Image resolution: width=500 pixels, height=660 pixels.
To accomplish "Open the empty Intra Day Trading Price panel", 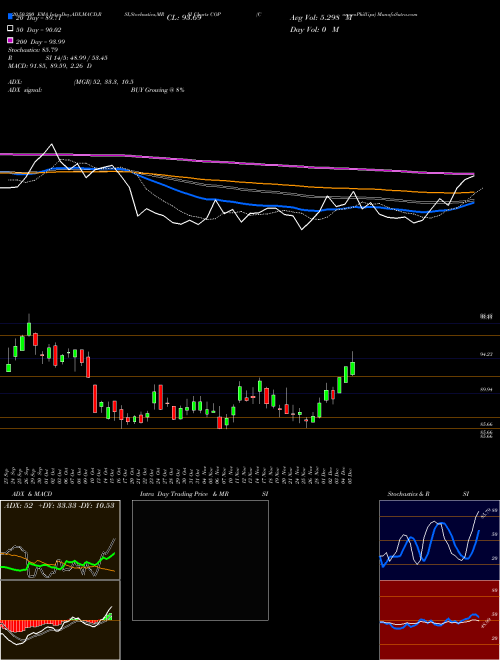I will tap(200, 560).
